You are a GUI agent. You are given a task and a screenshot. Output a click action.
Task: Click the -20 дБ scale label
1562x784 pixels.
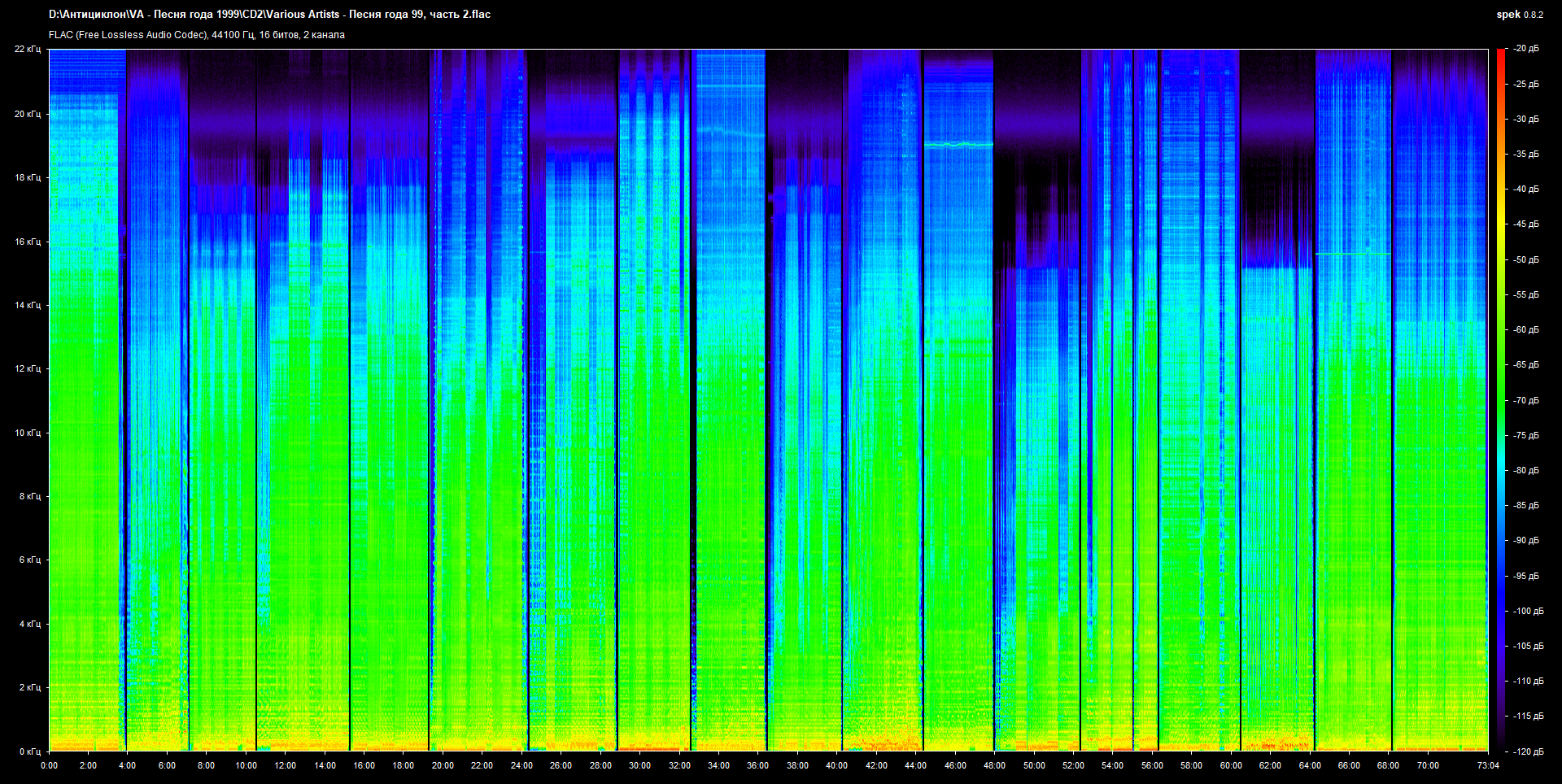[1526, 49]
